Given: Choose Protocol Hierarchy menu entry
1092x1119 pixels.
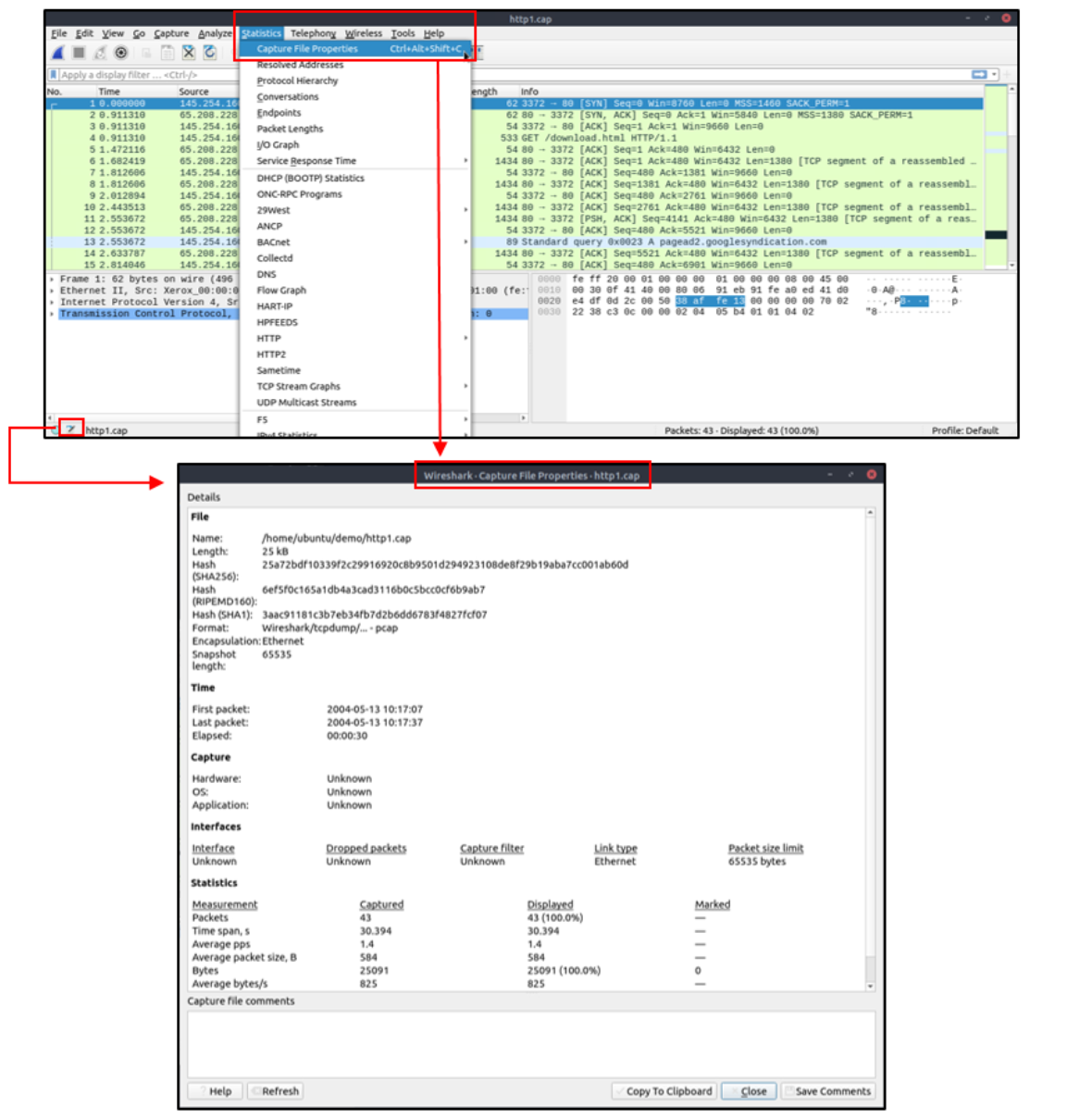Looking at the screenshot, I should (x=355, y=81).
